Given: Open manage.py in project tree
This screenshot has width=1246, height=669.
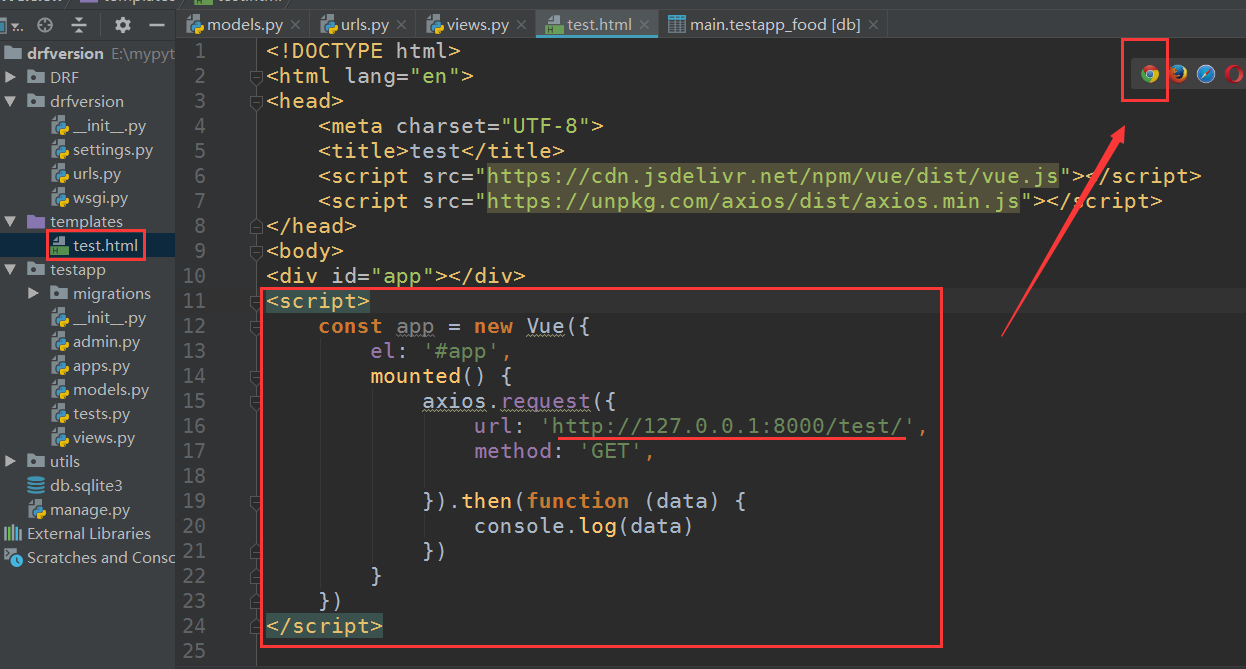Looking at the screenshot, I should (x=90, y=509).
